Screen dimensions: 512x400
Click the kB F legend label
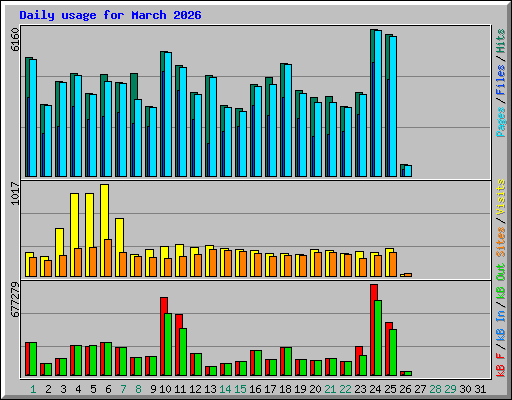[x=501, y=365]
